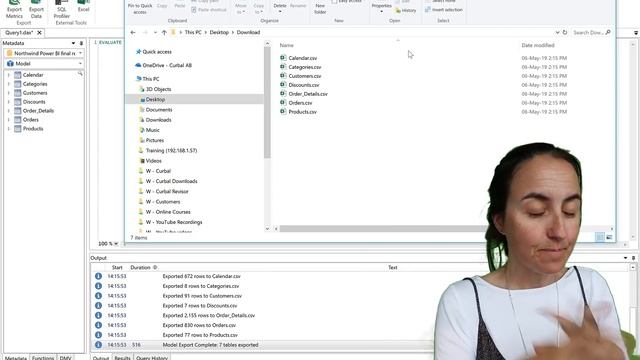Click 'Desktop' in the address breadcrumb
The height and width of the screenshot is (360, 640).
click(x=219, y=32)
